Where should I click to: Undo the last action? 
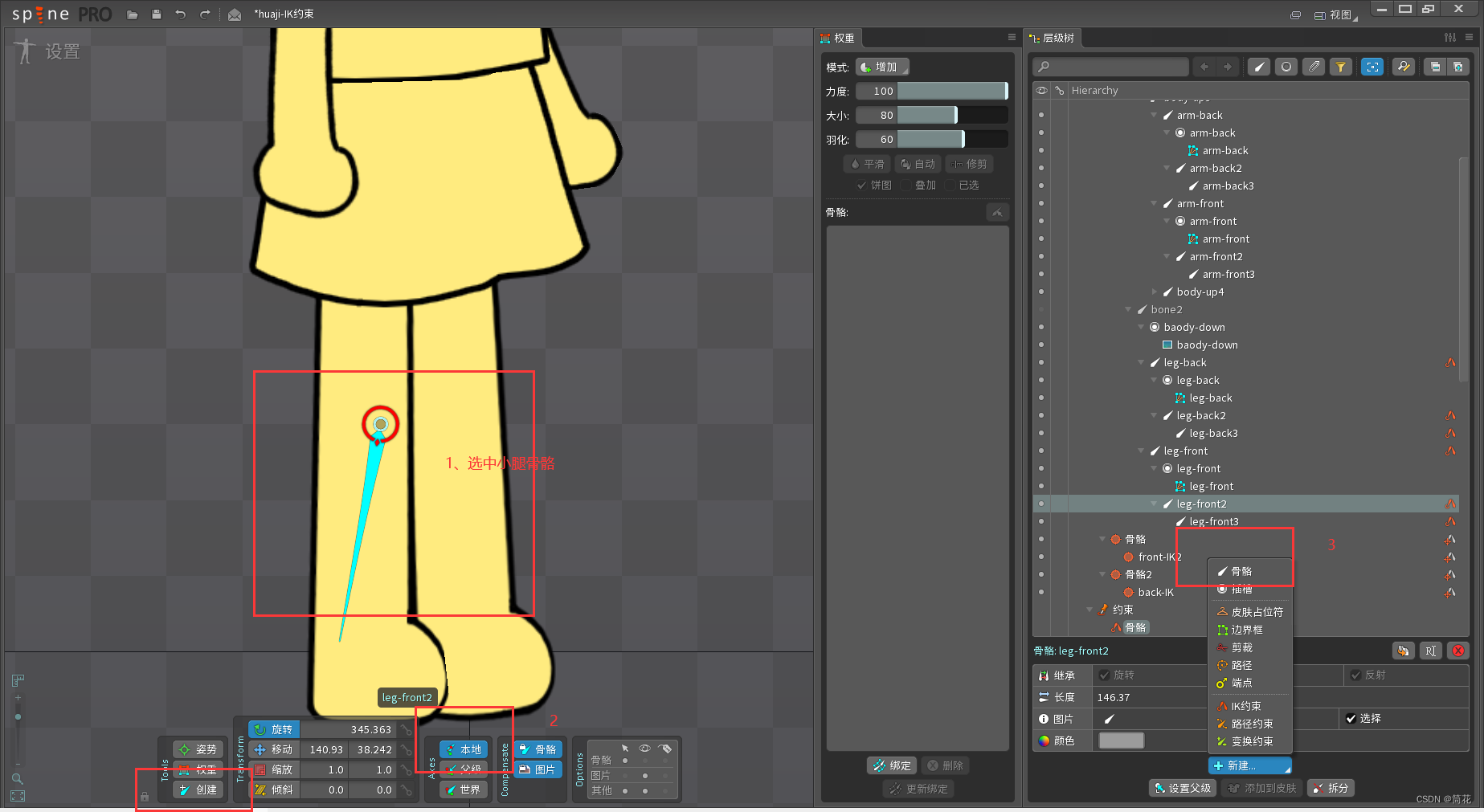(x=181, y=14)
